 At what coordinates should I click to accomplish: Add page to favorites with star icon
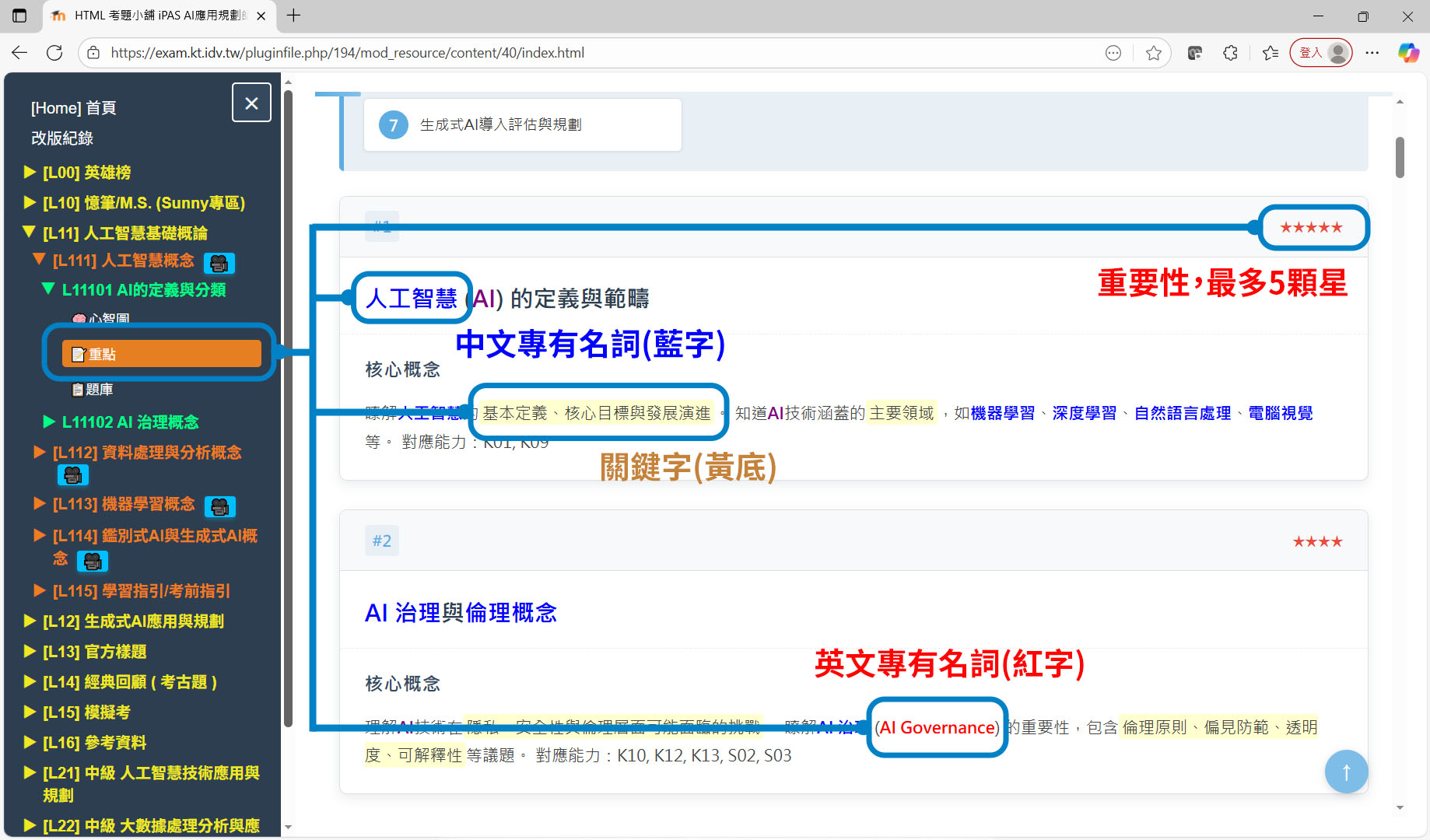coord(1153,53)
